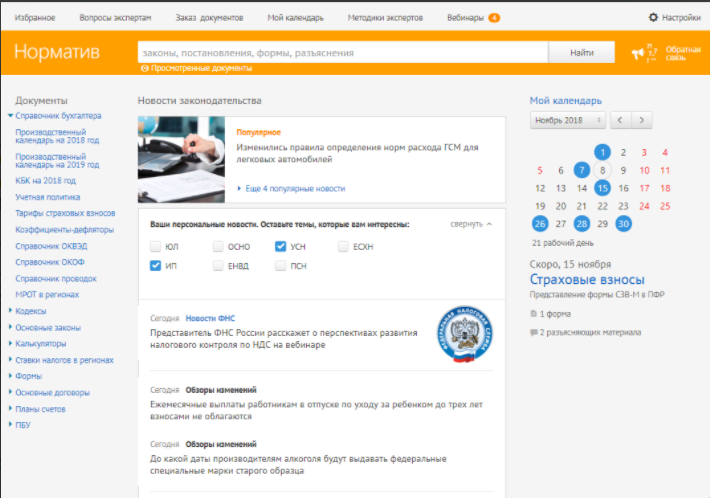The image size is (710, 498).
Task: Open Тарифы страховых взносов link
Action: pos(65,213)
